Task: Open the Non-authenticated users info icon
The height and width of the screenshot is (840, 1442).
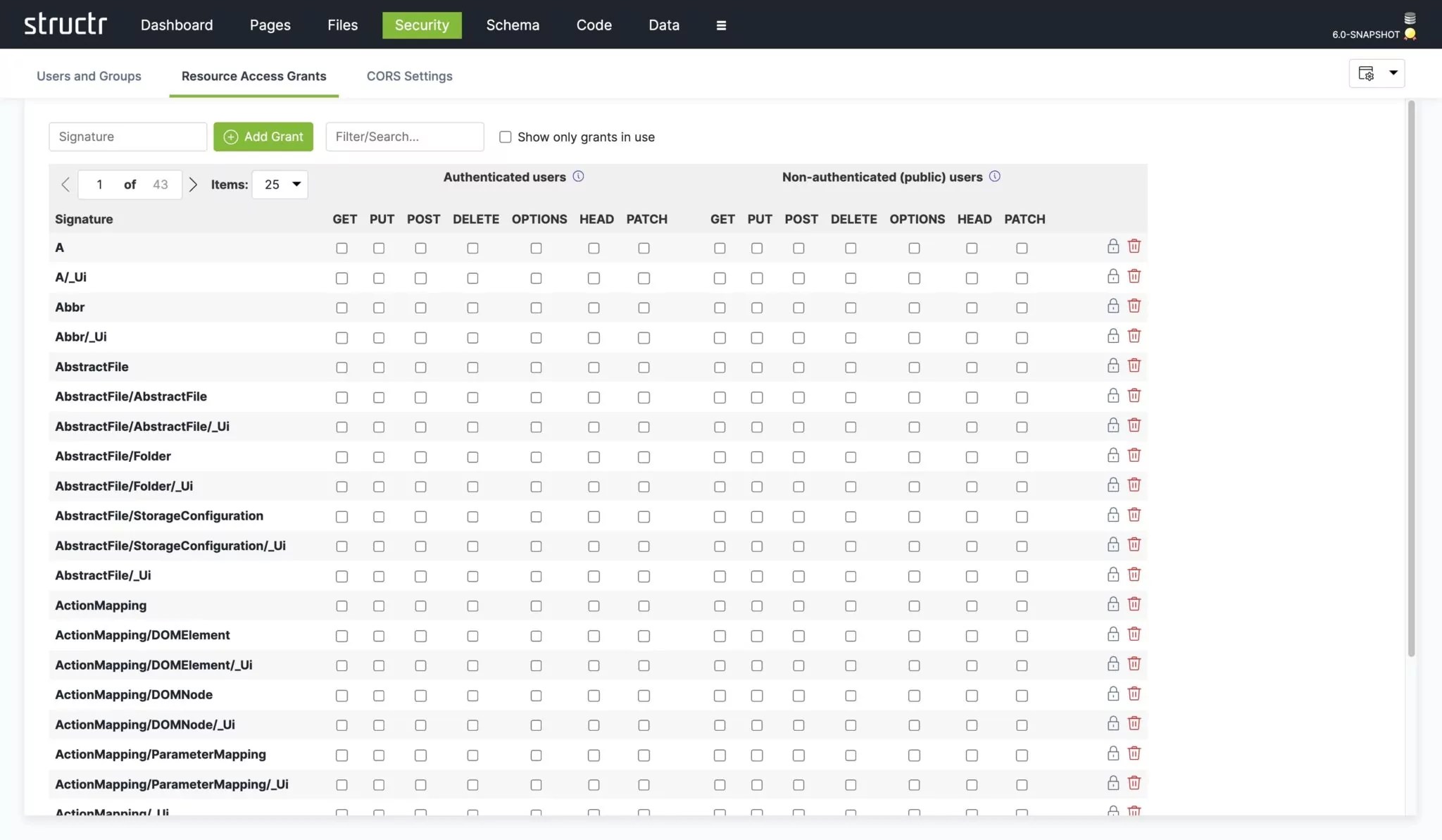Action: click(x=994, y=177)
